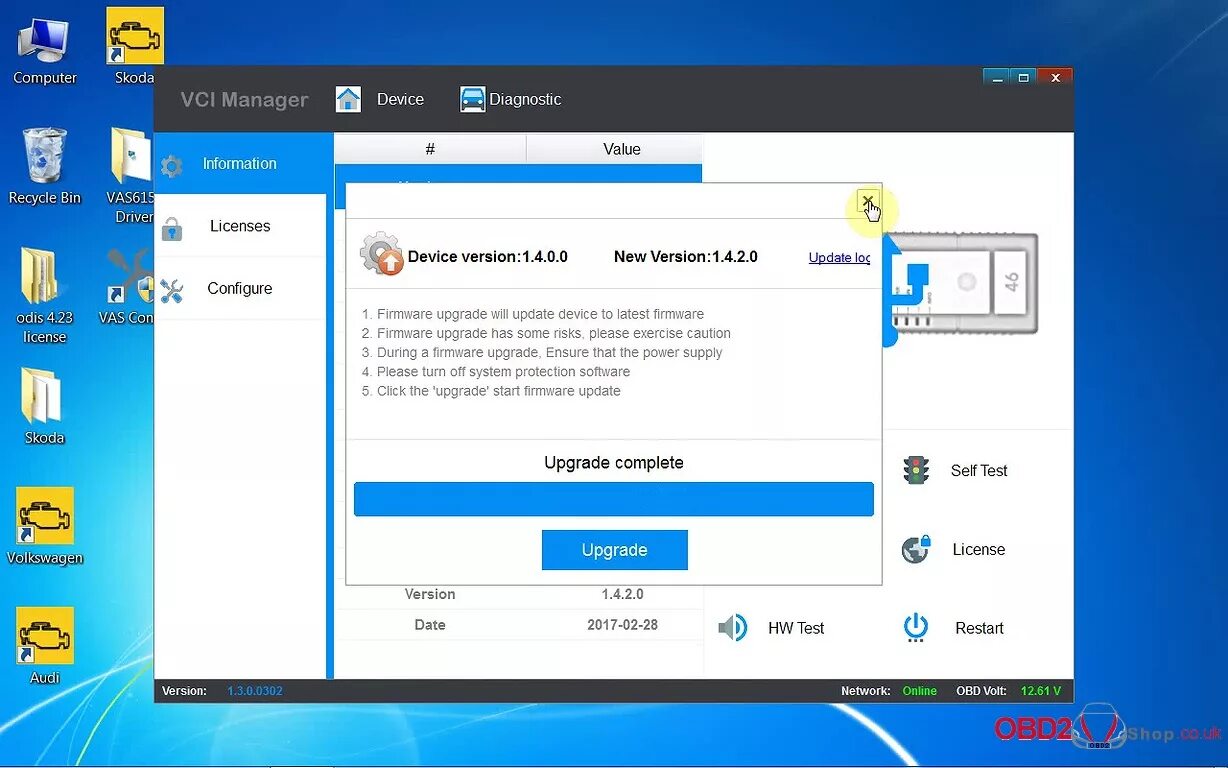Click the License button label
Image resolution: width=1228 pixels, height=768 pixels.
(x=979, y=549)
